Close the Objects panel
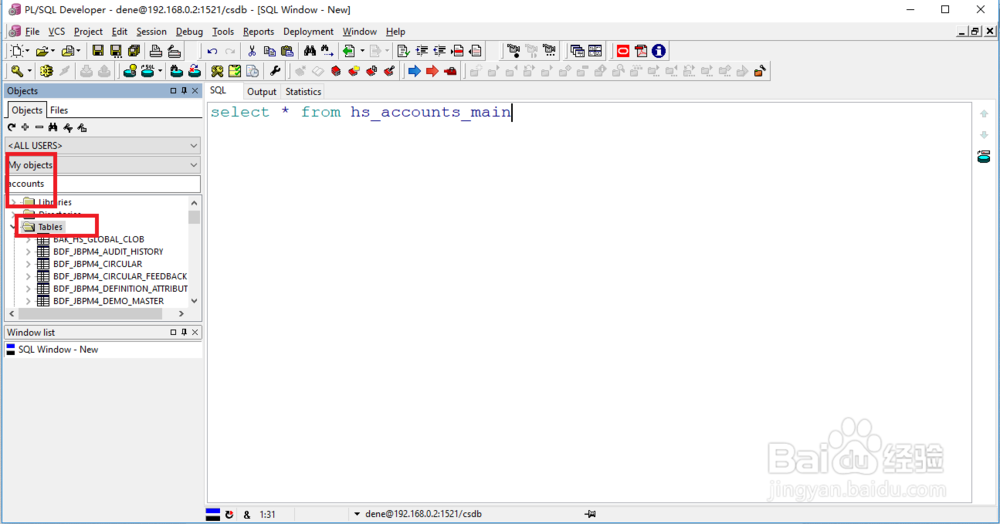The image size is (1000, 524). [x=195, y=91]
